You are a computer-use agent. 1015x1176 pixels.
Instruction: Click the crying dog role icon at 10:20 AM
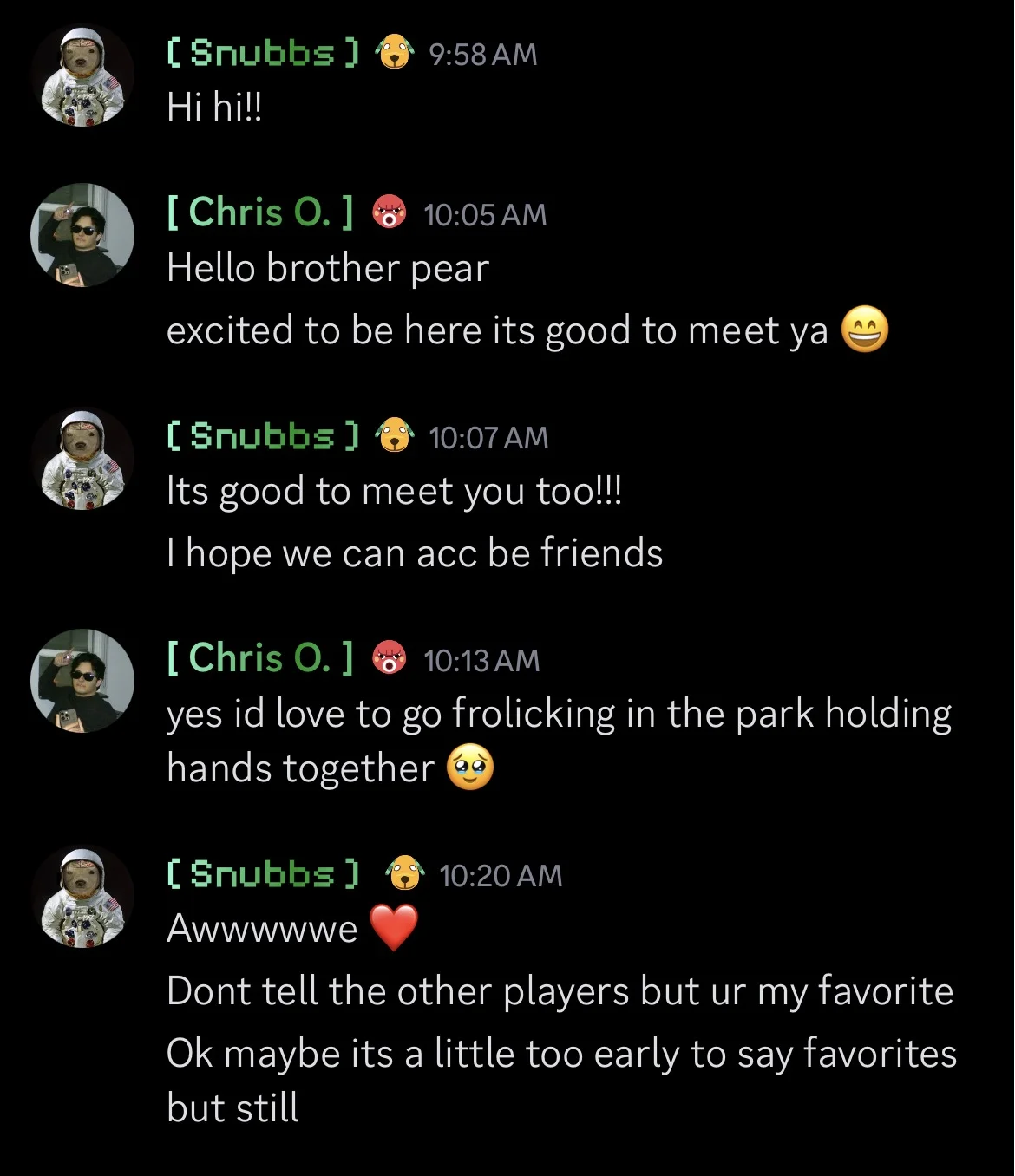tap(404, 872)
